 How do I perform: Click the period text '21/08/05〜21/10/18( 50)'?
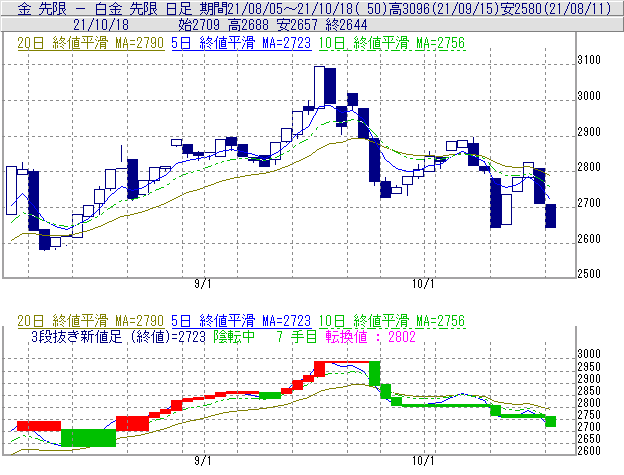coord(307,9)
